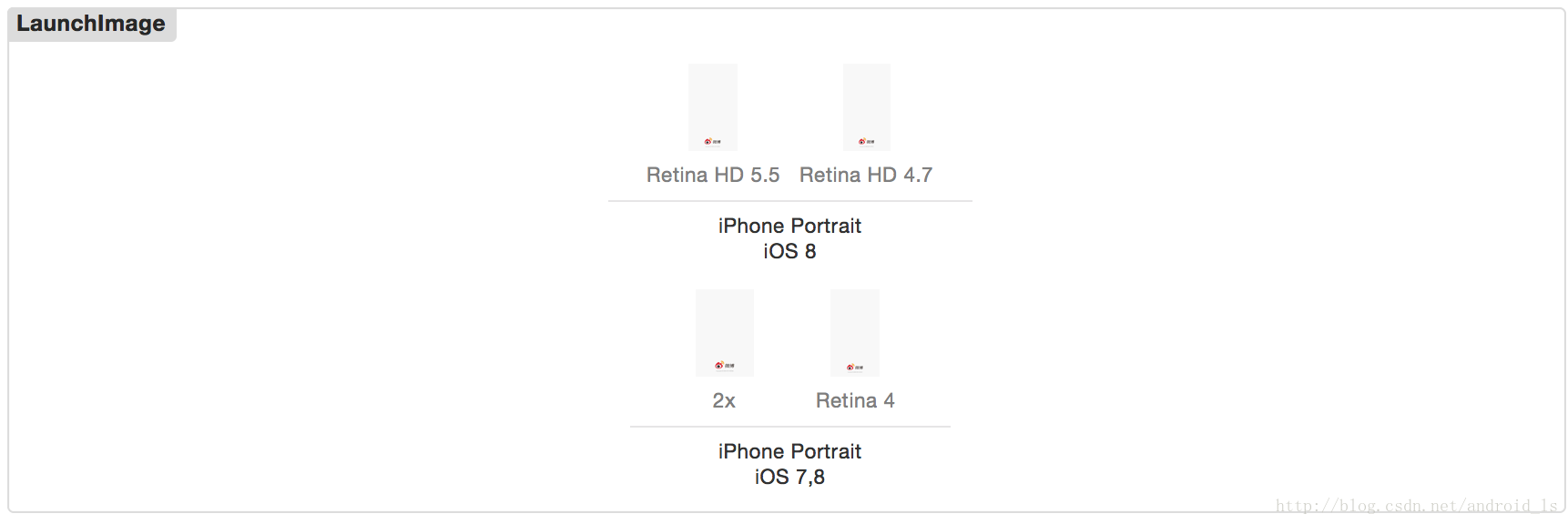
Task: Click the LaunchImage title label
Action: point(91,24)
